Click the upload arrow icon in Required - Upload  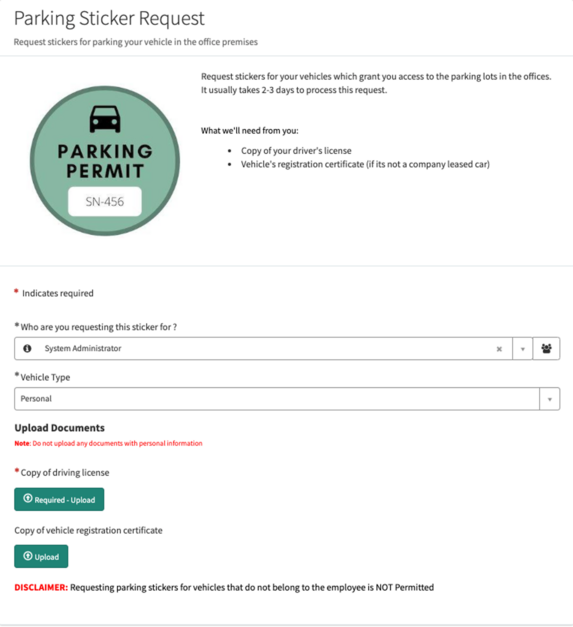[x=28, y=498]
